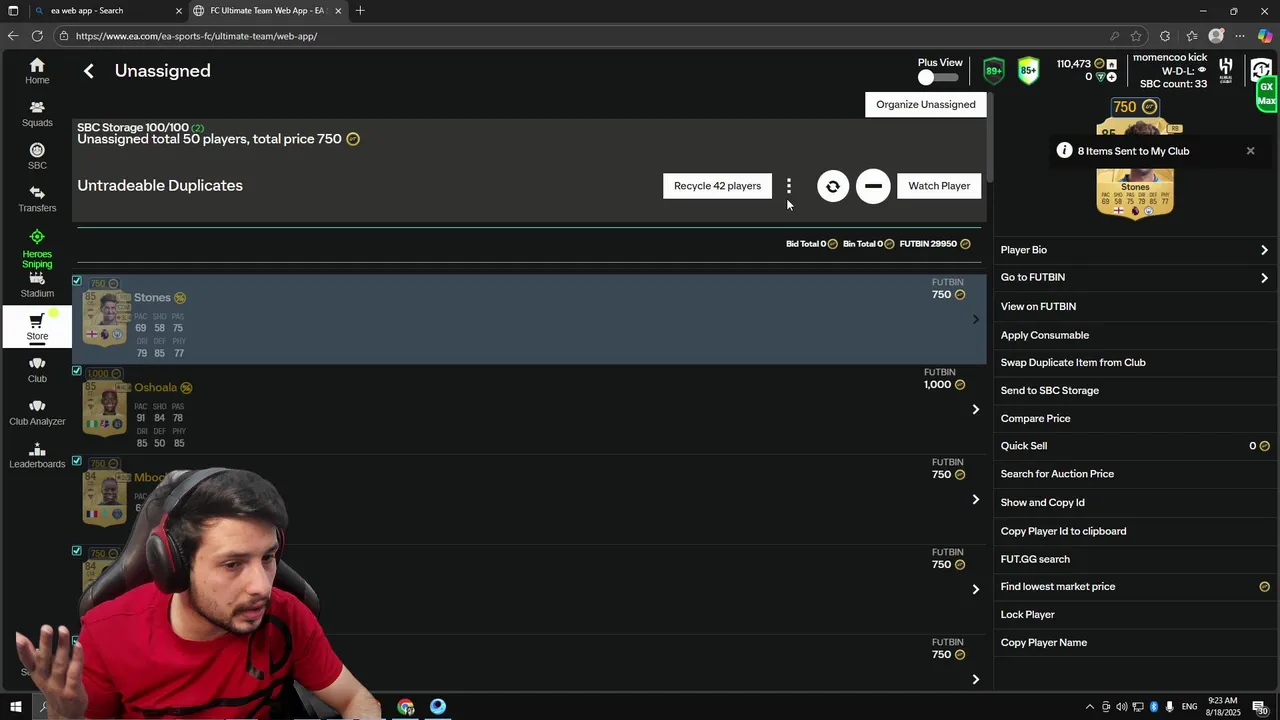
Task: Click the 89+ green shield badge
Action: [x=994, y=70]
